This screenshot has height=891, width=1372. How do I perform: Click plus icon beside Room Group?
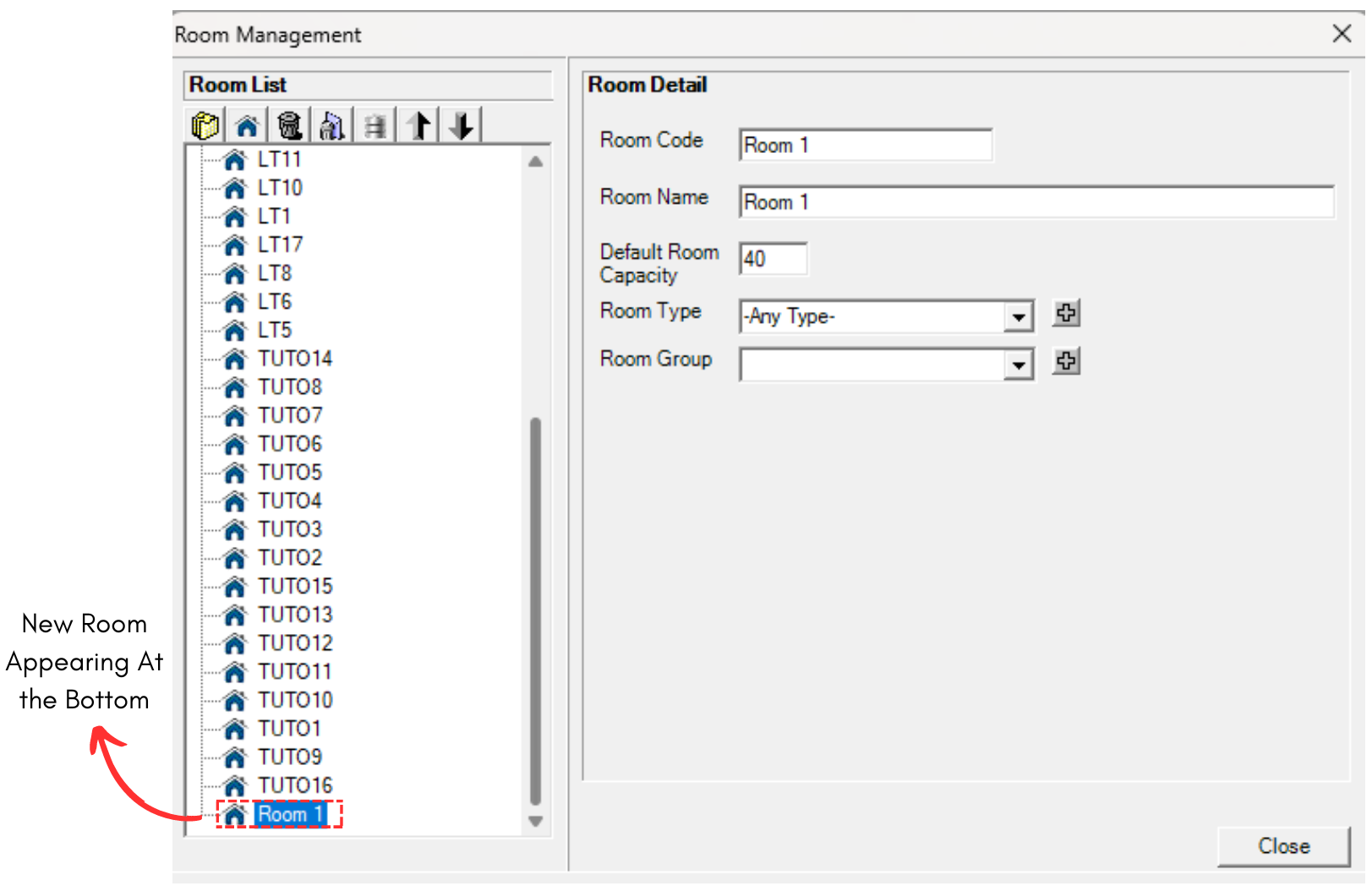(1066, 362)
